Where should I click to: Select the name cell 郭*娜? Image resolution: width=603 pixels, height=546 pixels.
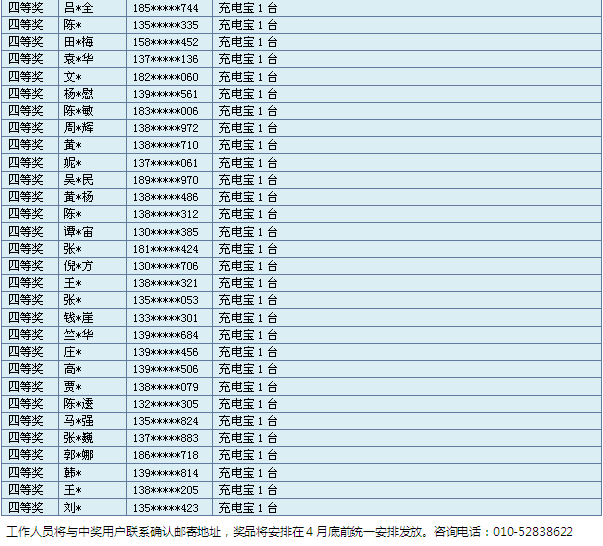point(78,455)
